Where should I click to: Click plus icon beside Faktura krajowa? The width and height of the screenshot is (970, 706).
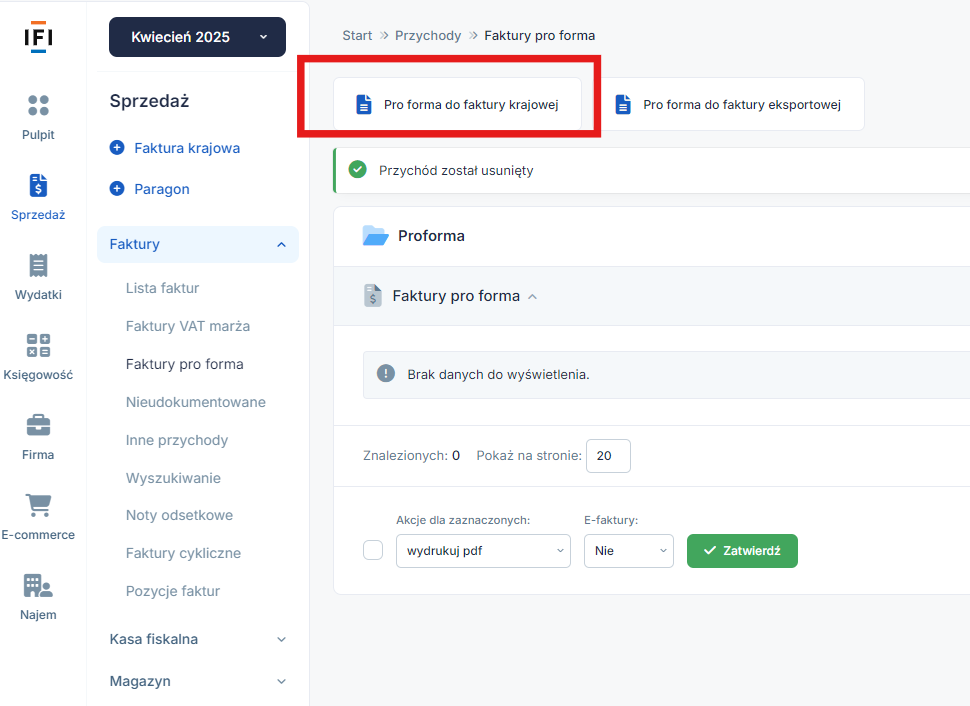[117, 148]
